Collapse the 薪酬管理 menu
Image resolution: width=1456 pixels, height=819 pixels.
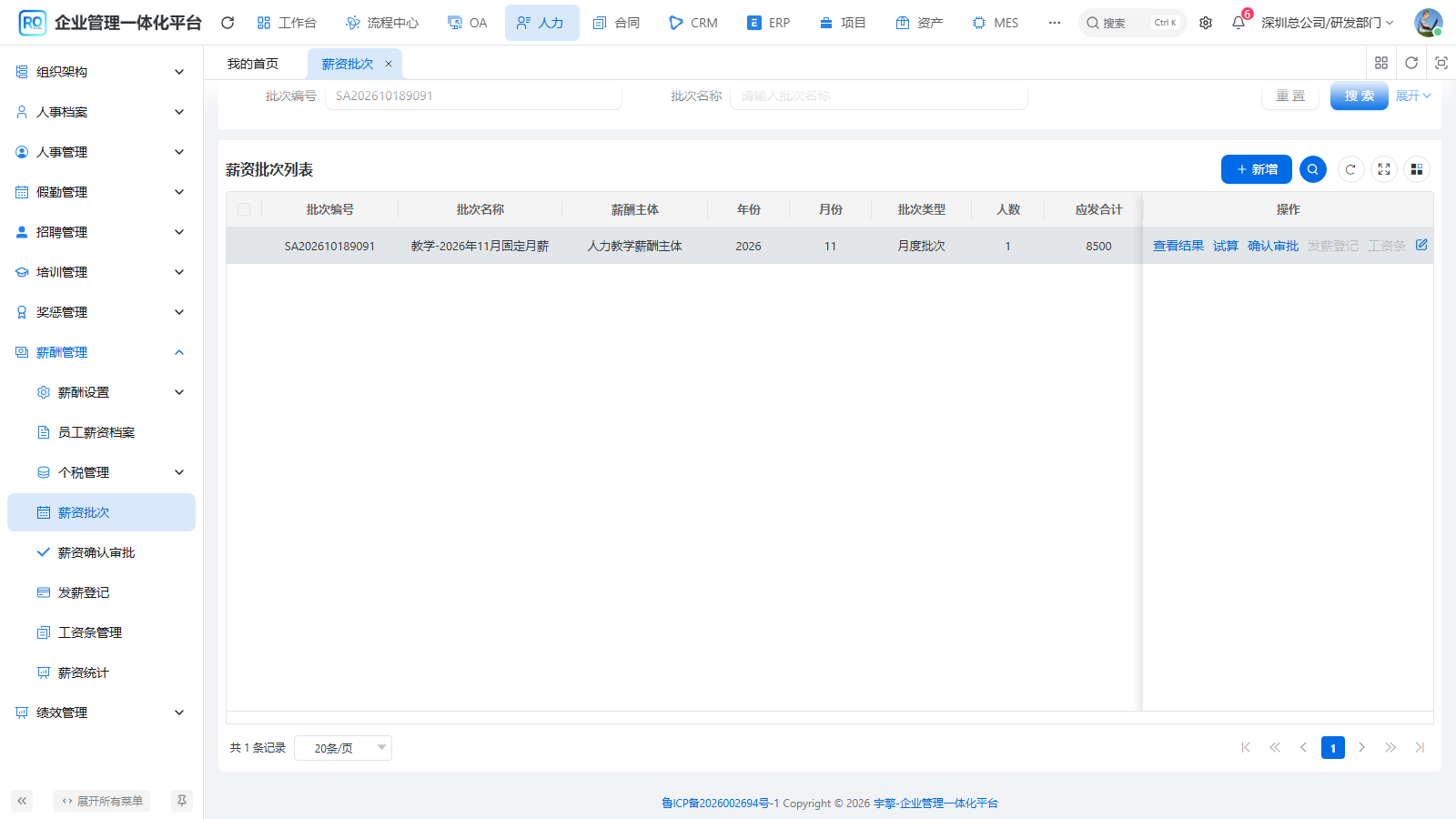(x=101, y=352)
